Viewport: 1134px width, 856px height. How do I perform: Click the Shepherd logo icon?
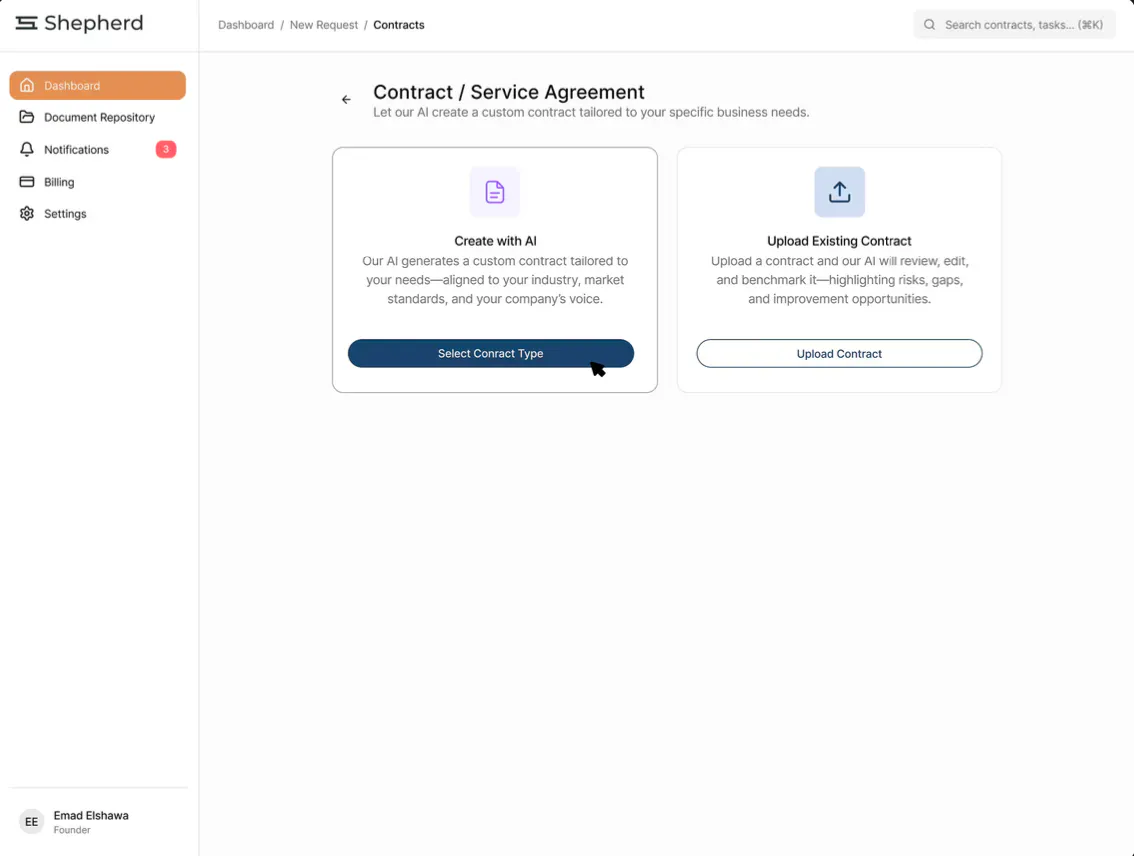26,24
